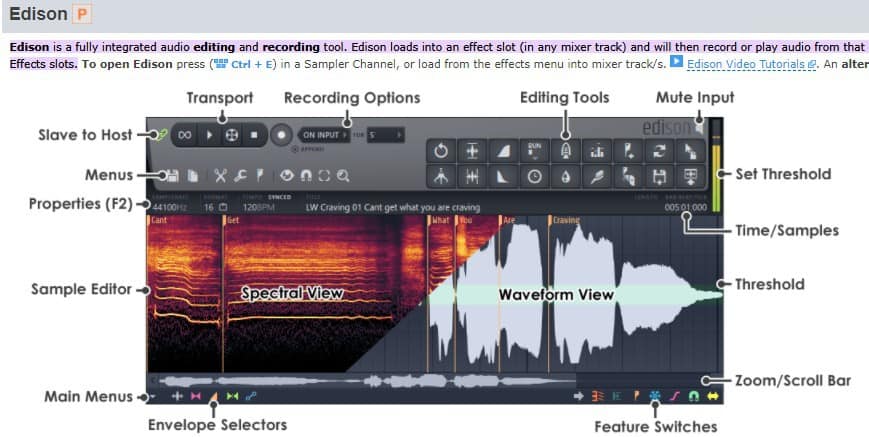Select the white cross envelope selector
Screen dimensions: 869x437
[177, 397]
